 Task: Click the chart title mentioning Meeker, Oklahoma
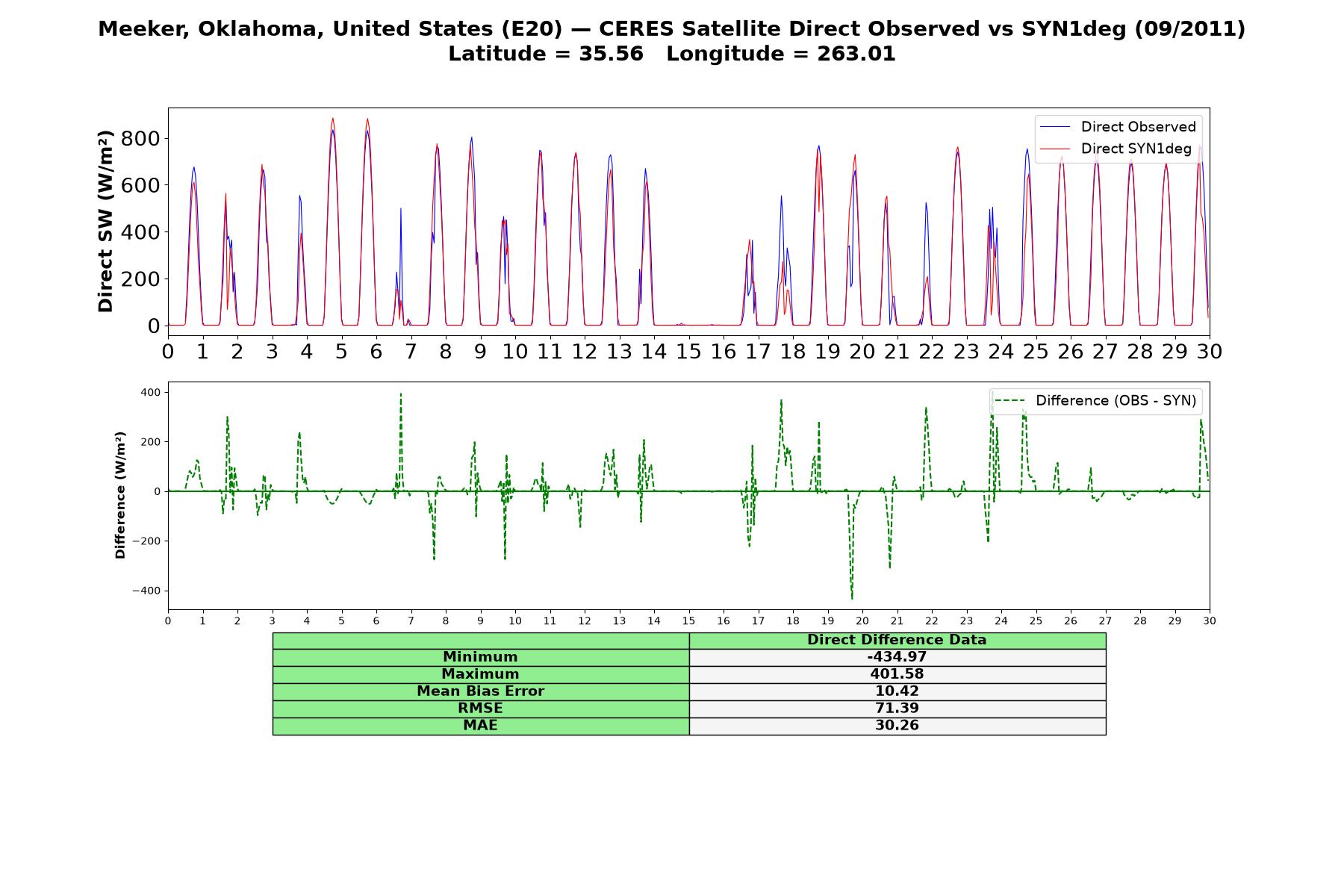(x=672, y=29)
